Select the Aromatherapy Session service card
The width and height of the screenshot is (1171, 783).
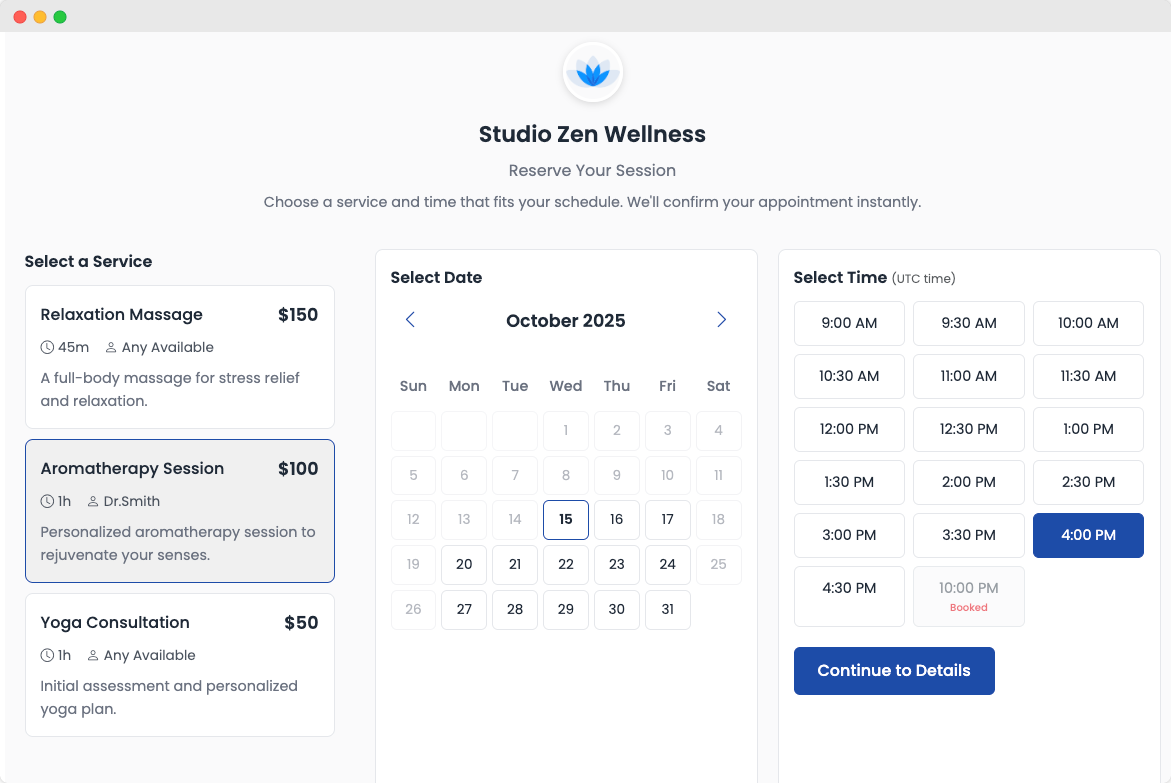click(x=179, y=511)
